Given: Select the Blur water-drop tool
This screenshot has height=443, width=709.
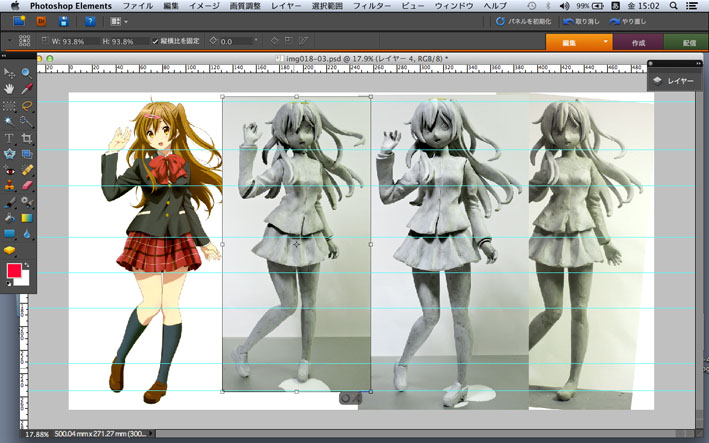Looking at the screenshot, I should click(27, 234).
